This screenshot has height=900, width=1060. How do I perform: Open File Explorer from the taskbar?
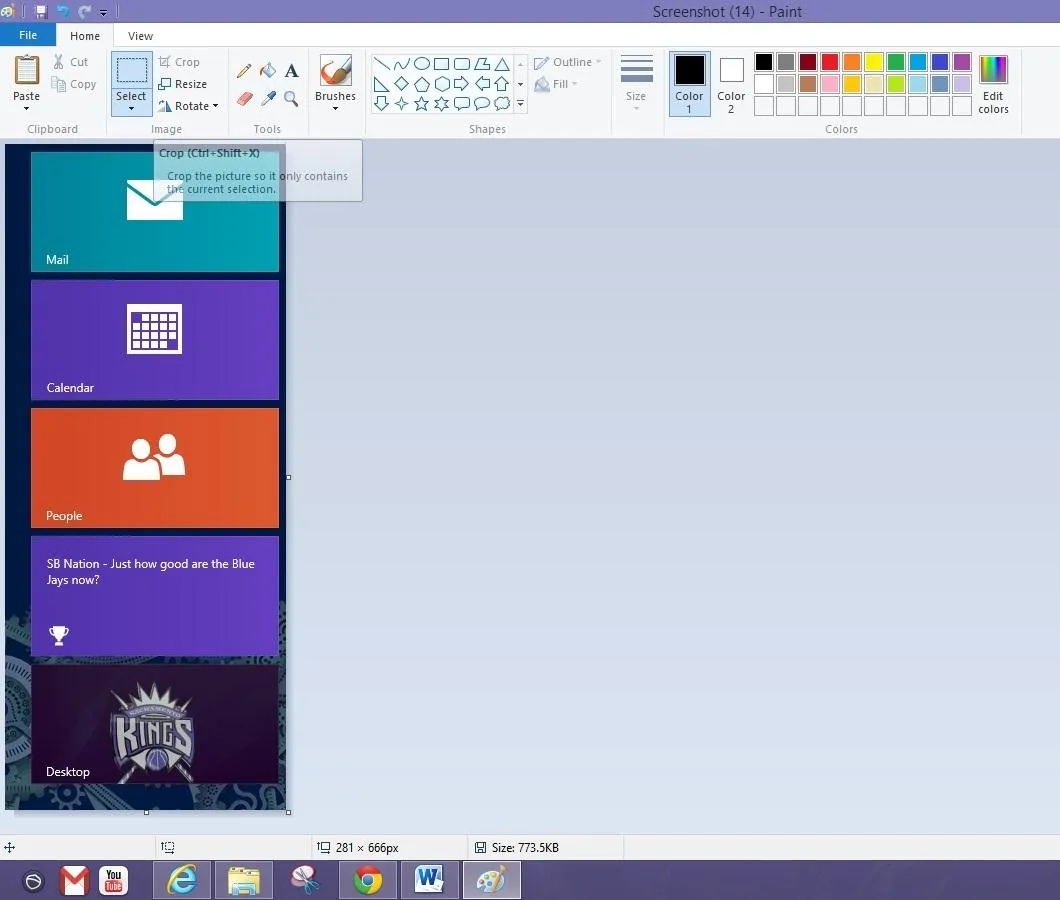click(244, 880)
